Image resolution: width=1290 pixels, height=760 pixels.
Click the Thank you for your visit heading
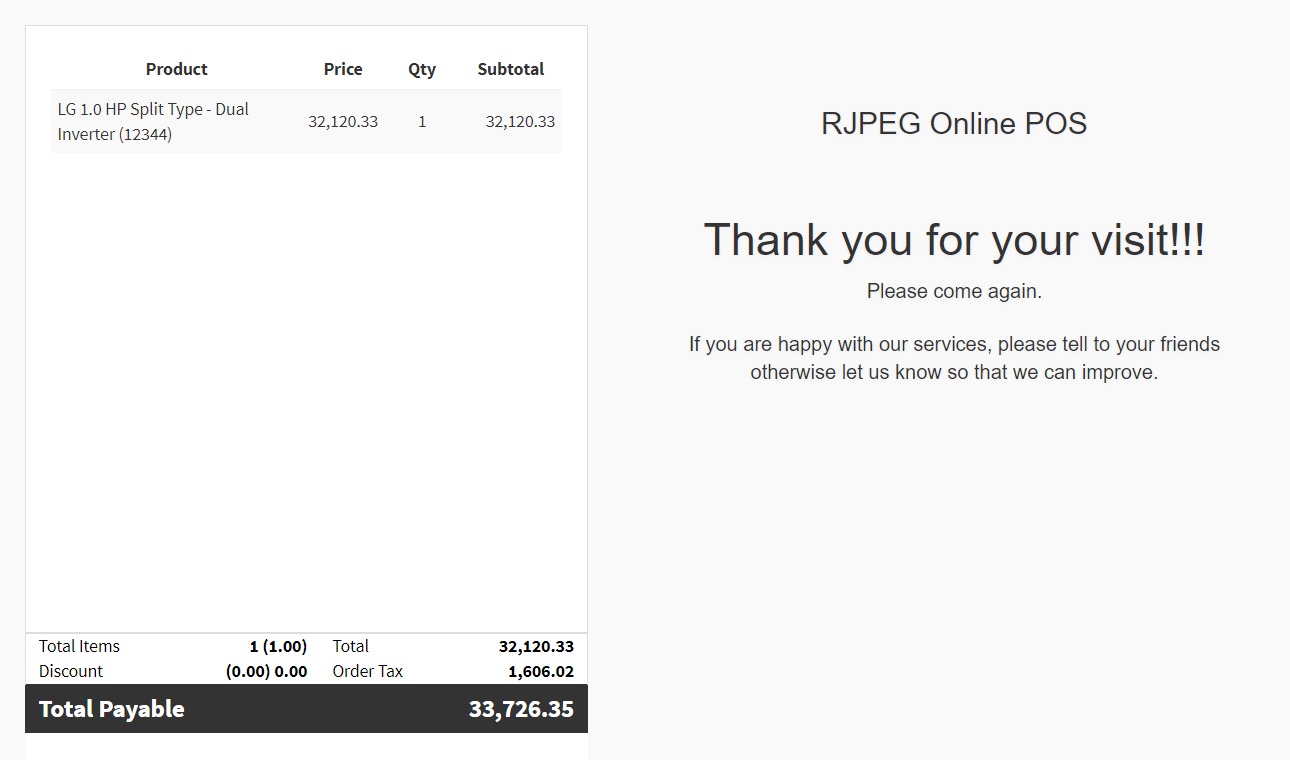click(x=954, y=240)
